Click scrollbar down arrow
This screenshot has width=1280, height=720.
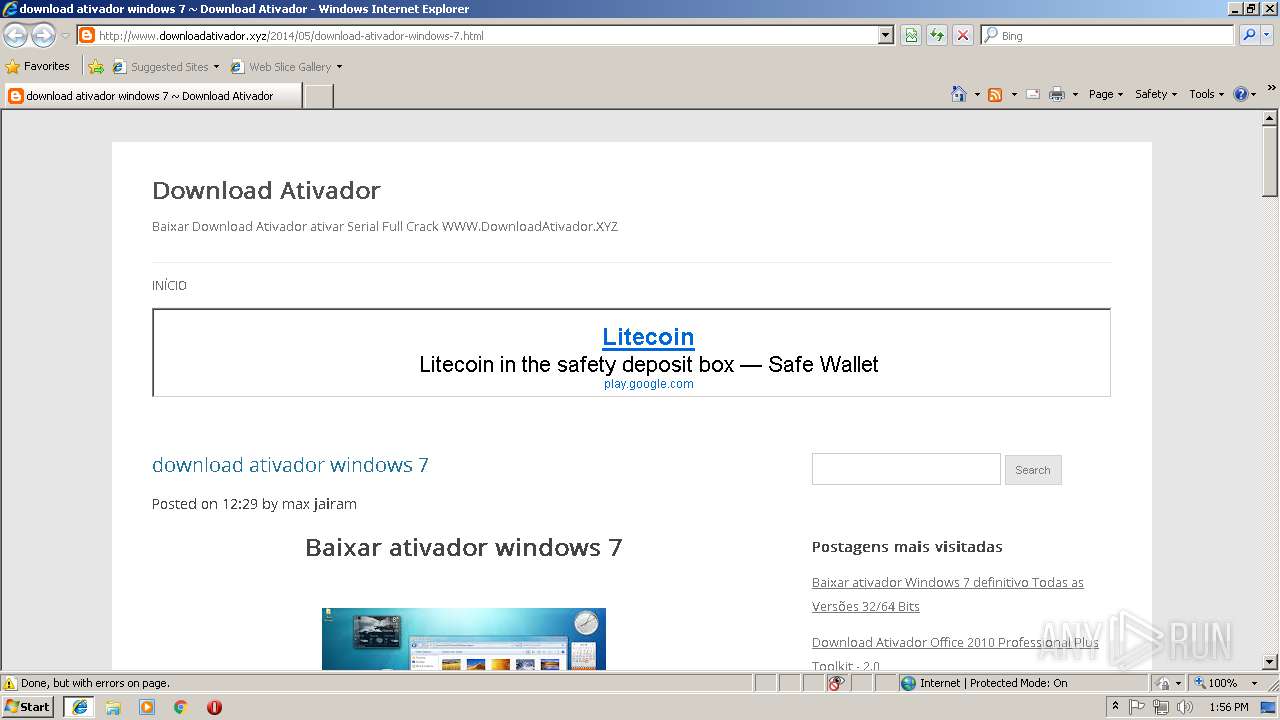coord(1270,661)
